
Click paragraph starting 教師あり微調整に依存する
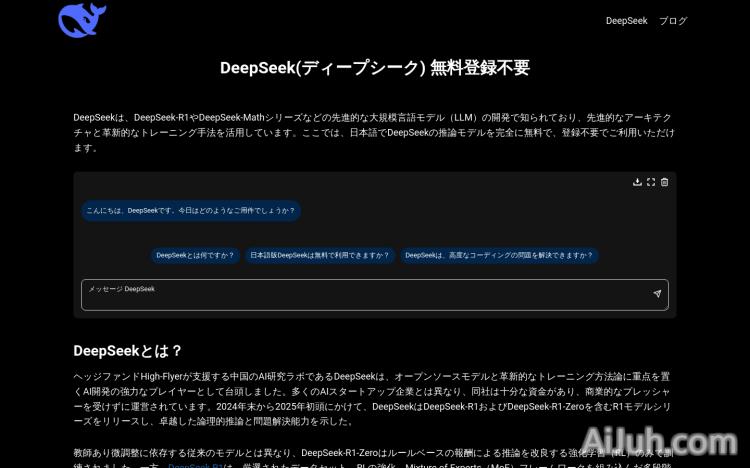[x=375, y=458]
